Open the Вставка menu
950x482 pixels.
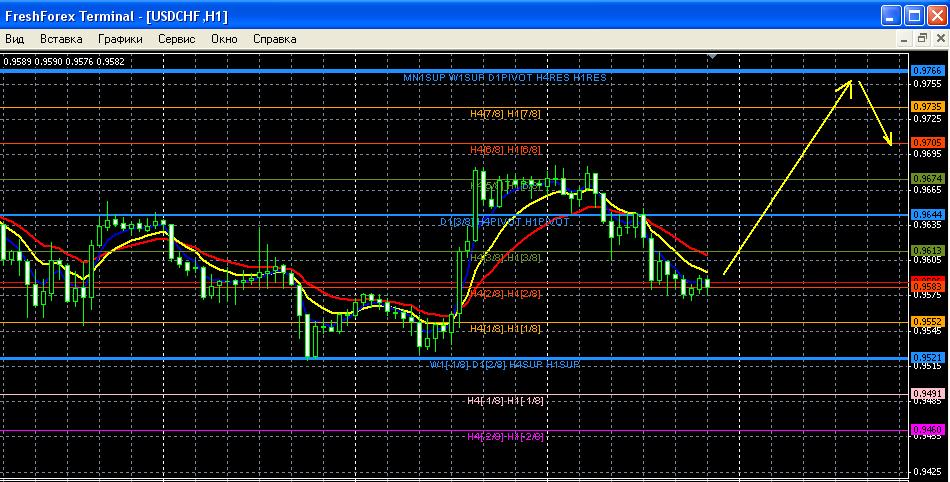tap(61, 39)
